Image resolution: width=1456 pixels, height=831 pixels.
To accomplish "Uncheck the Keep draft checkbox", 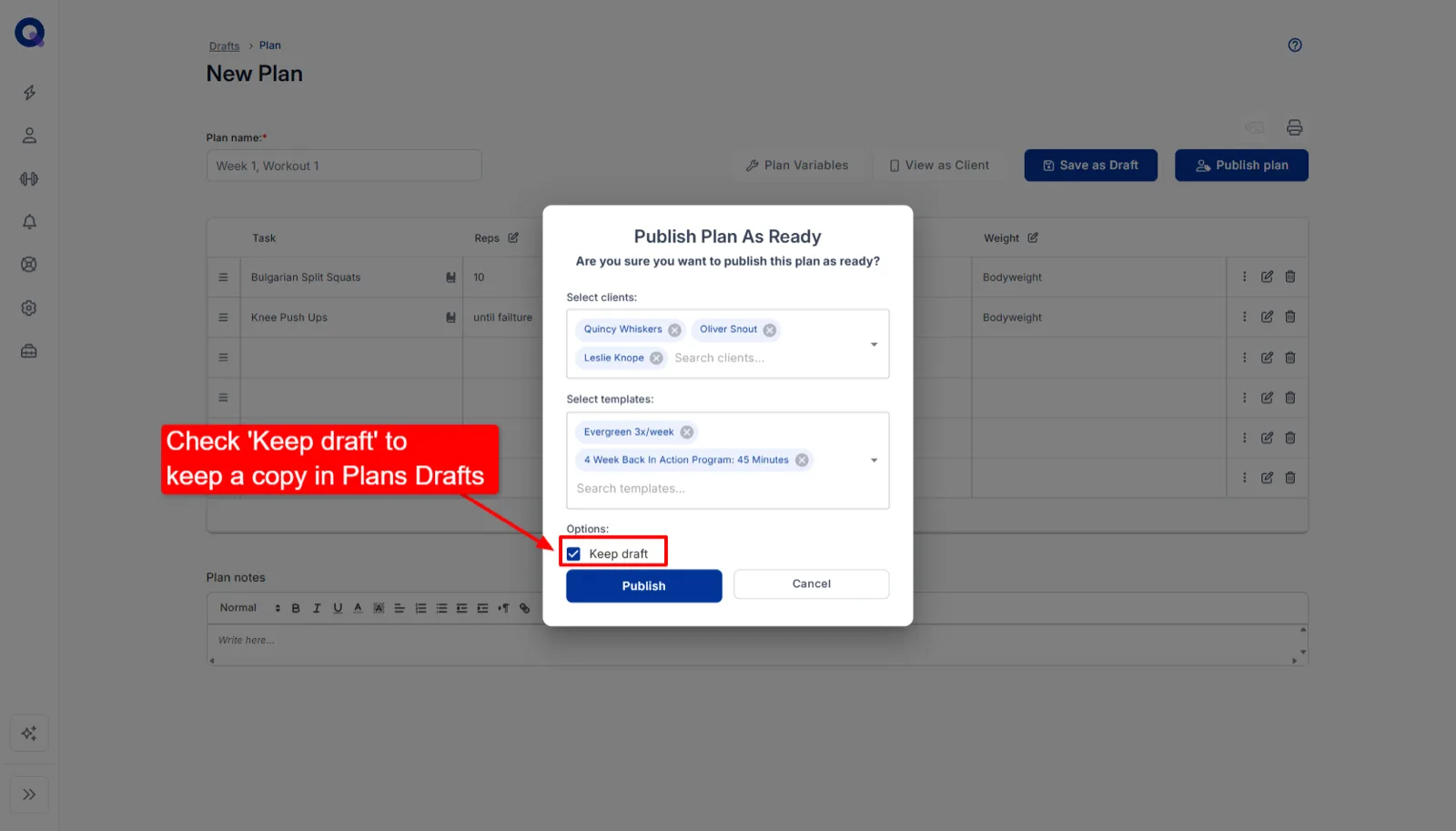I will tap(573, 554).
